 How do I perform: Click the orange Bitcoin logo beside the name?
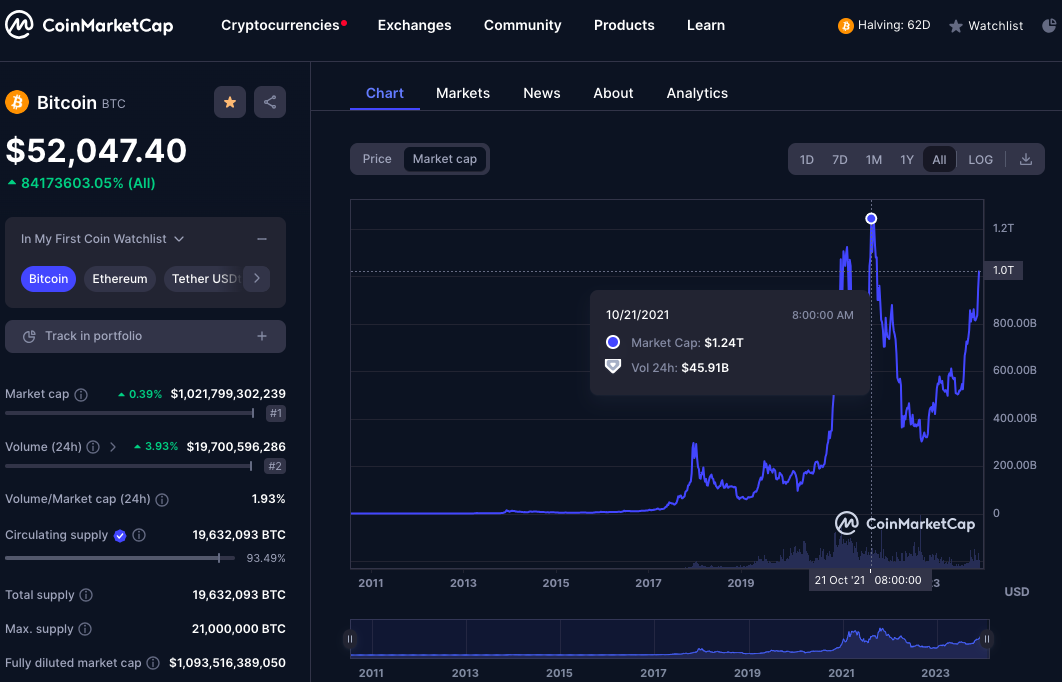coord(17,102)
